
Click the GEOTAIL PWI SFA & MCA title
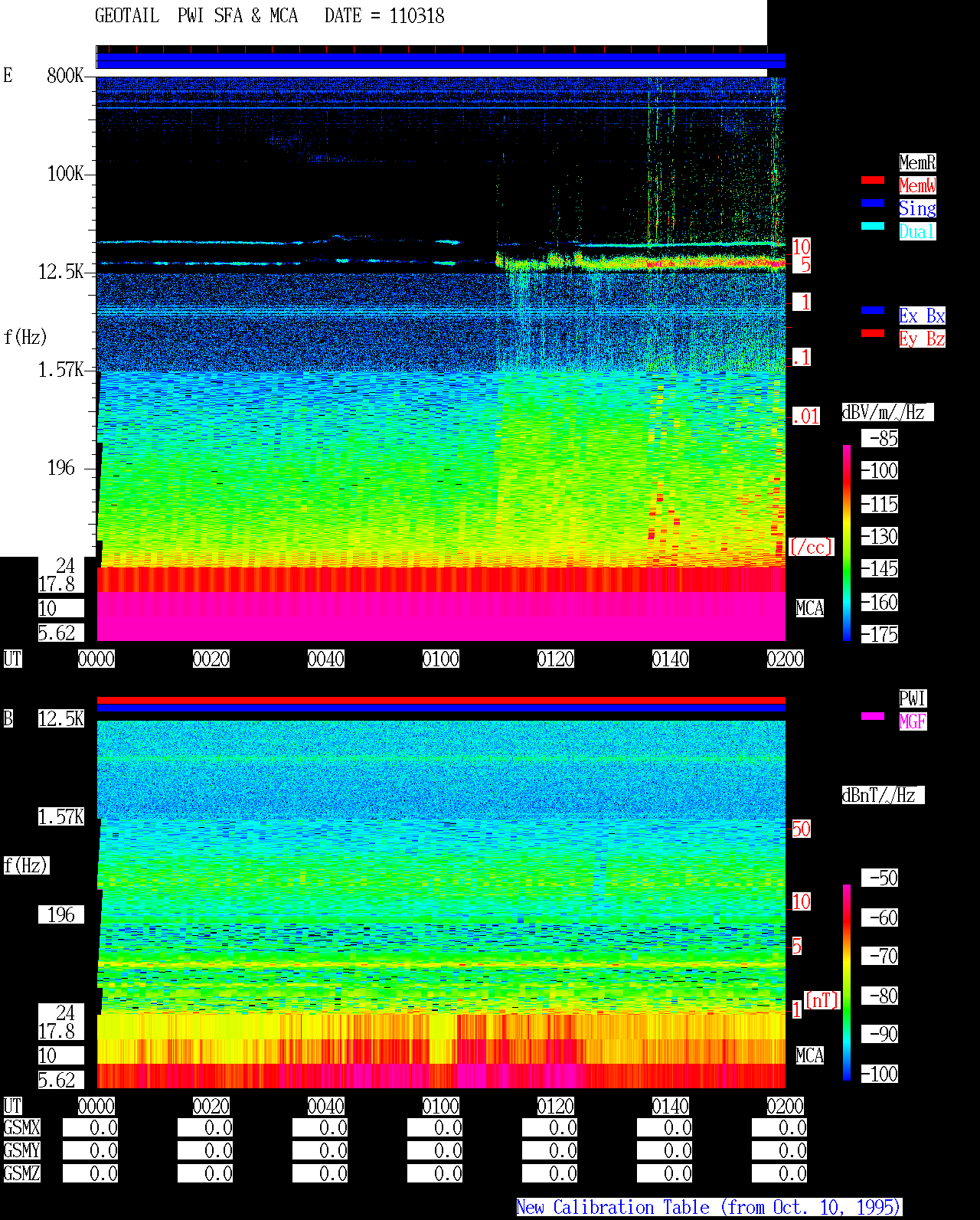(196, 15)
